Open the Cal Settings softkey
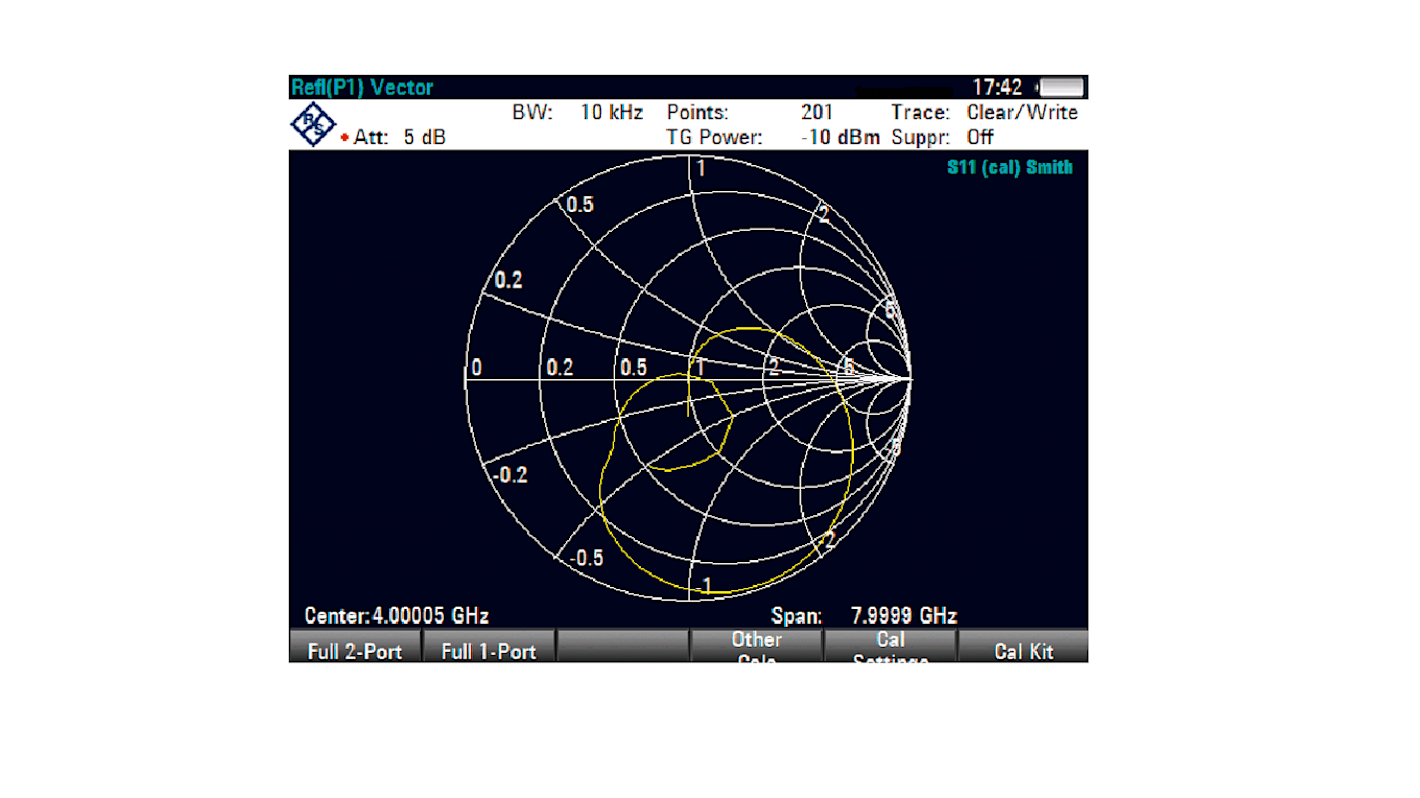Image resolution: width=1420 pixels, height=798 pixels. (890, 646)
